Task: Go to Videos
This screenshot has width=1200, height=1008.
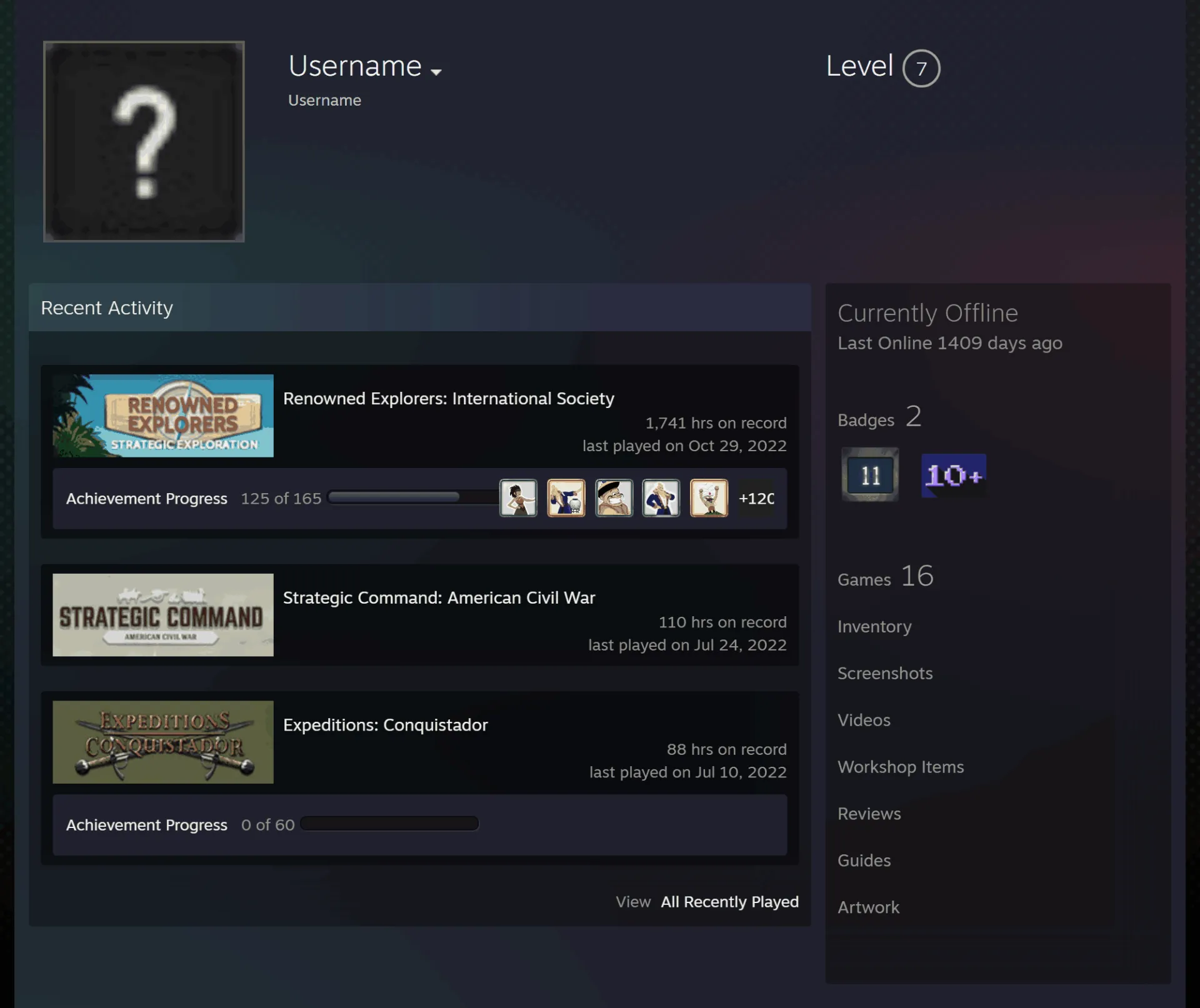Action: (864, 720)
